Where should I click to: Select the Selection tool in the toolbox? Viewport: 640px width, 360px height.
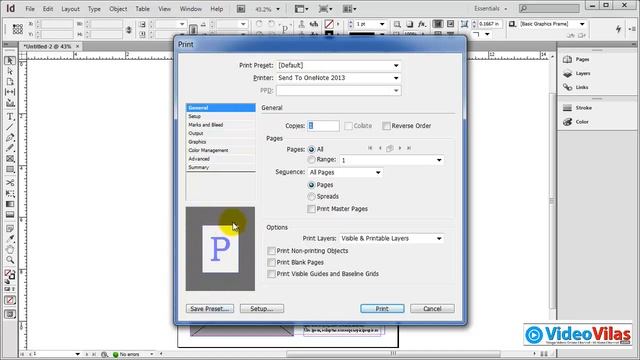tap(10, 61)
